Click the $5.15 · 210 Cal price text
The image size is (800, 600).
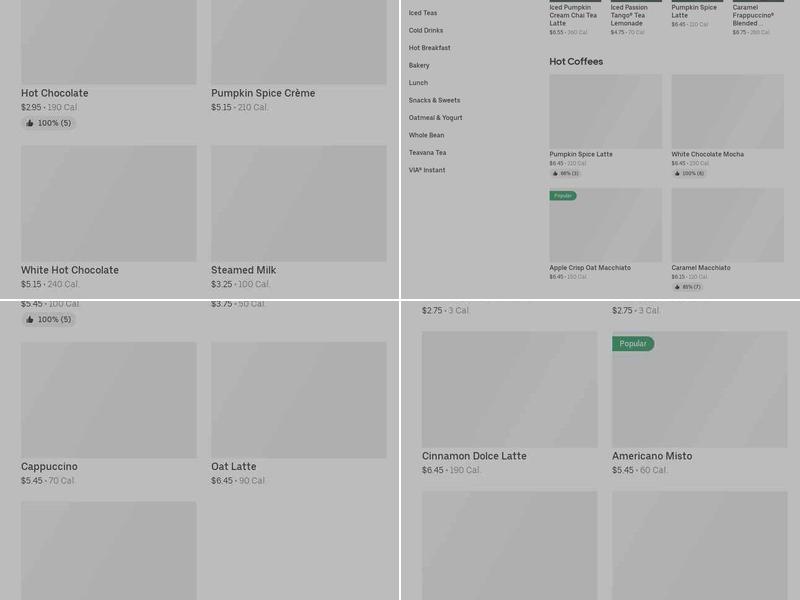click(x=239, y=108)
